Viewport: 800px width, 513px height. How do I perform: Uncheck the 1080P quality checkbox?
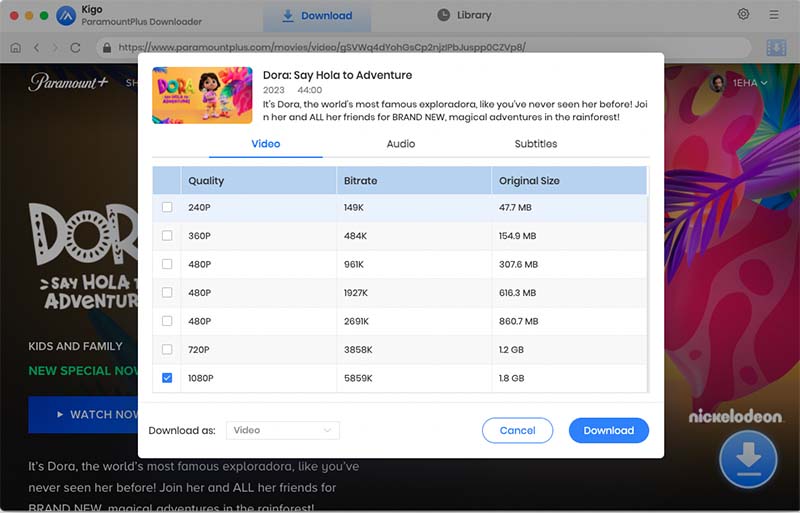tap(167, 378)
